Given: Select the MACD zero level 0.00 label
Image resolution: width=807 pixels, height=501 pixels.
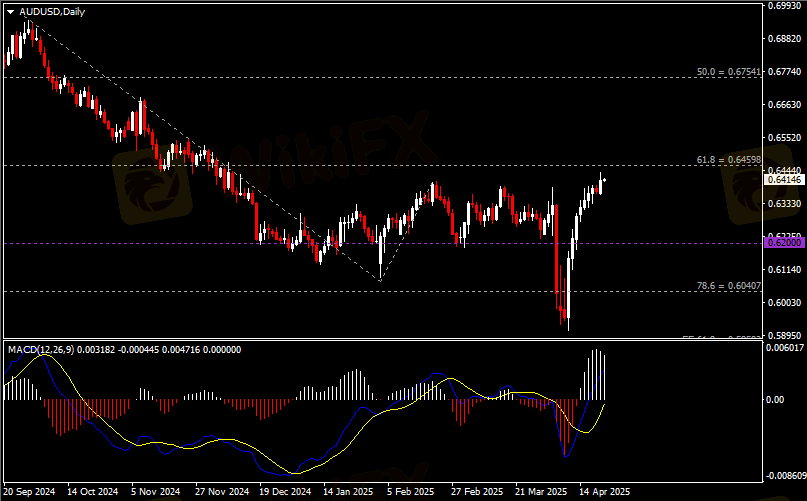Looking at the screenshot, I should pyautogui.click(x=775, y=400).
